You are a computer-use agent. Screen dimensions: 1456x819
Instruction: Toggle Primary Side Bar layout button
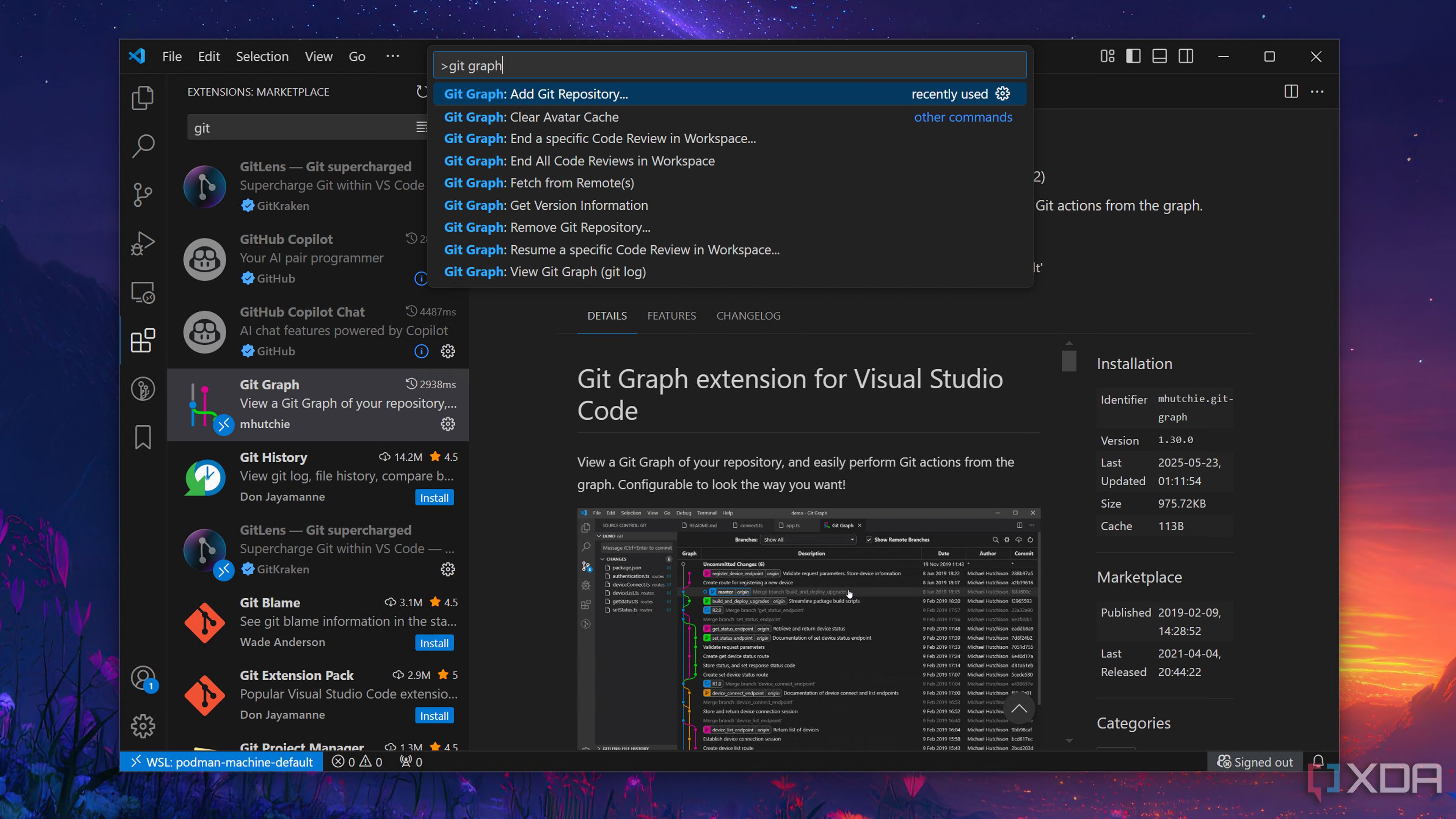1133,56
